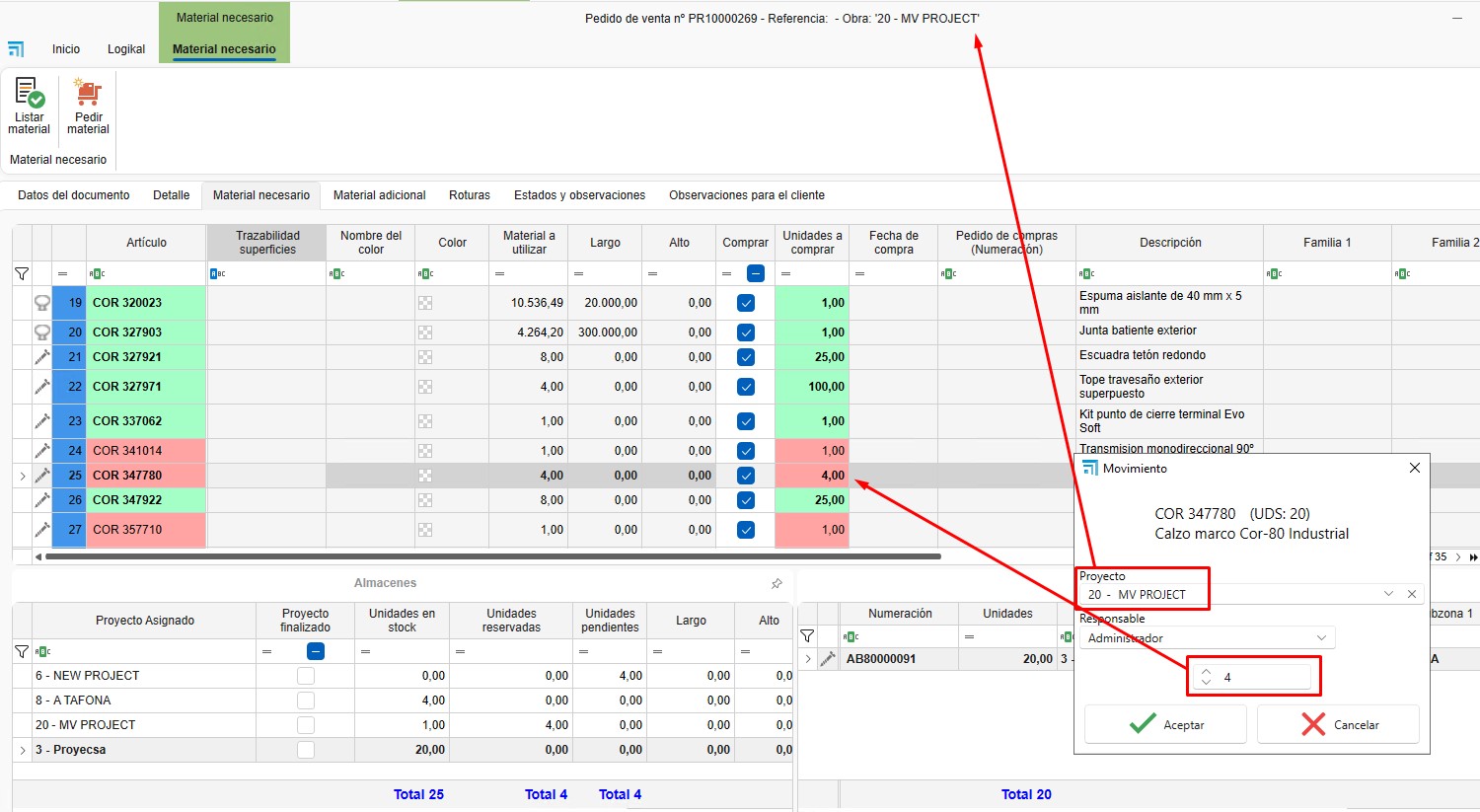
Task: Expand the AB80000091 row
Action: [808, 659]
